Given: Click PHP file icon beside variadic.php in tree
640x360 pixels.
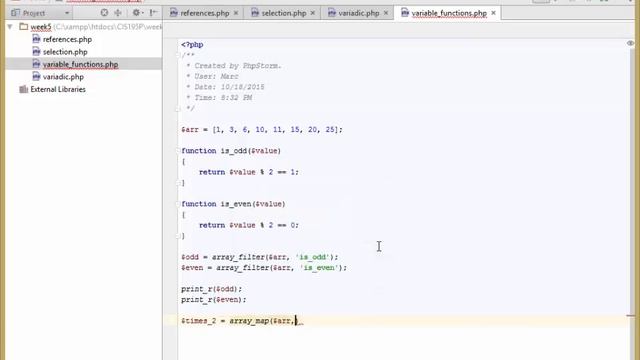Looking at the screenshot, I should click(x=36, y=77).
